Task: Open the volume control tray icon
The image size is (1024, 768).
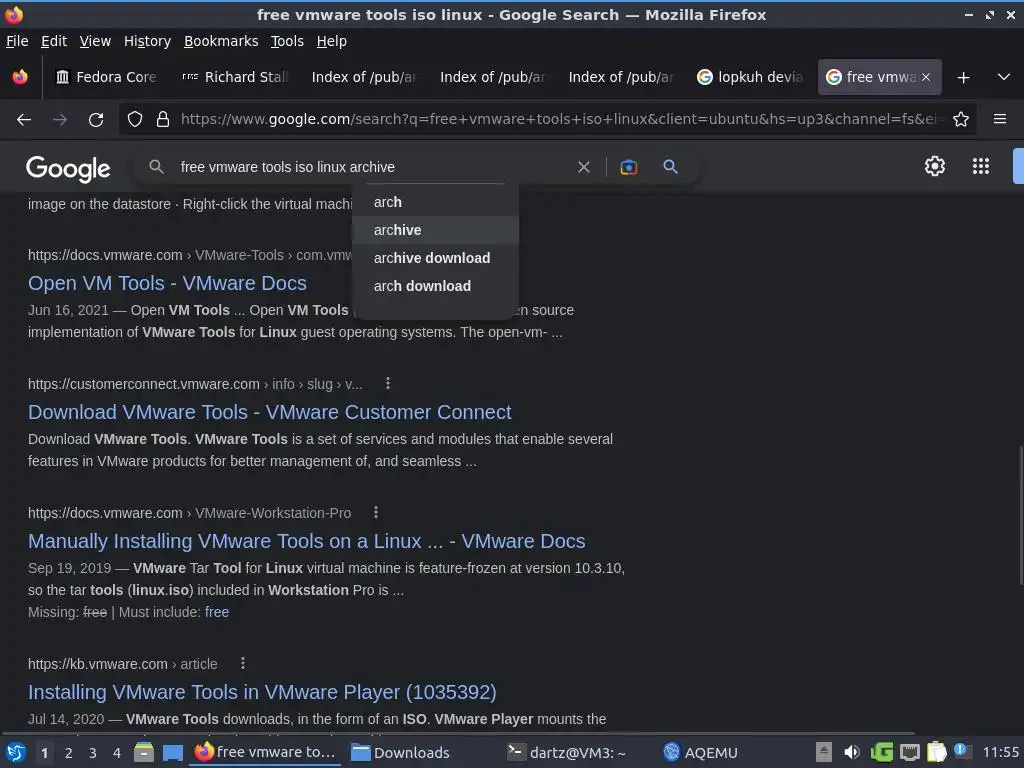Action: [852, 752]
